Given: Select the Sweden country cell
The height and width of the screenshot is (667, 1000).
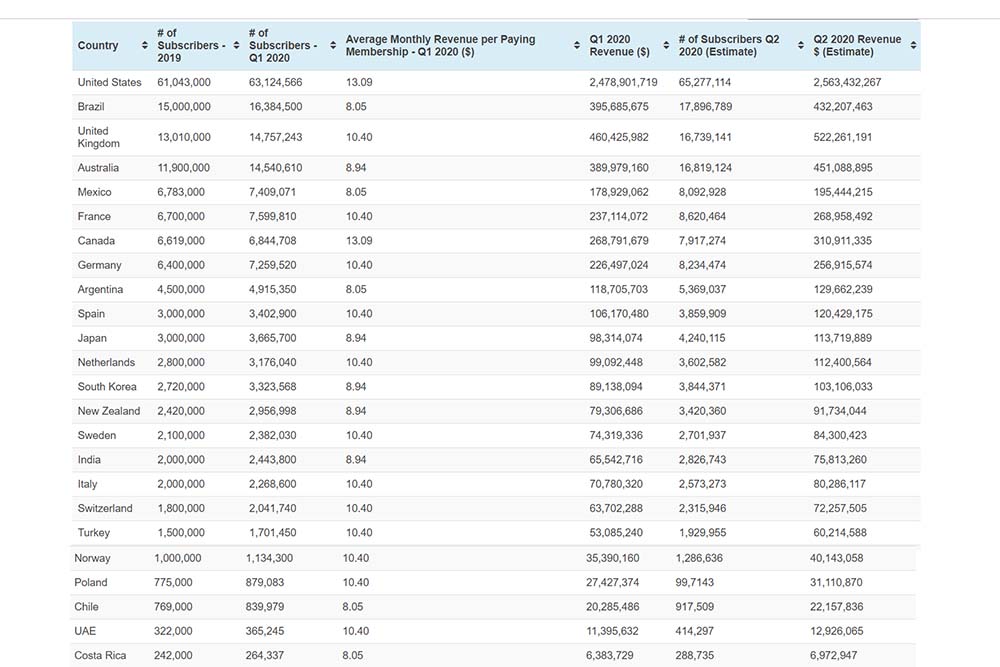Looking at the screenshot, I should 97,435.
